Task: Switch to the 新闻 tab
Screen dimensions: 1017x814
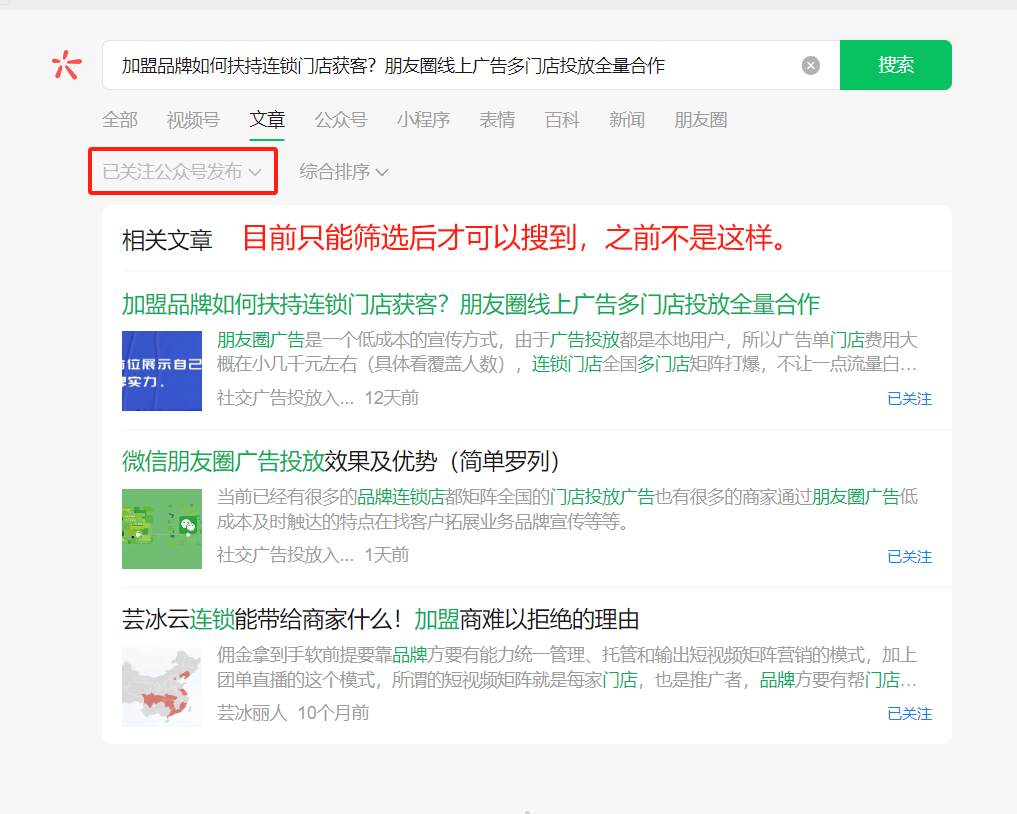Action: click(627, 120)
